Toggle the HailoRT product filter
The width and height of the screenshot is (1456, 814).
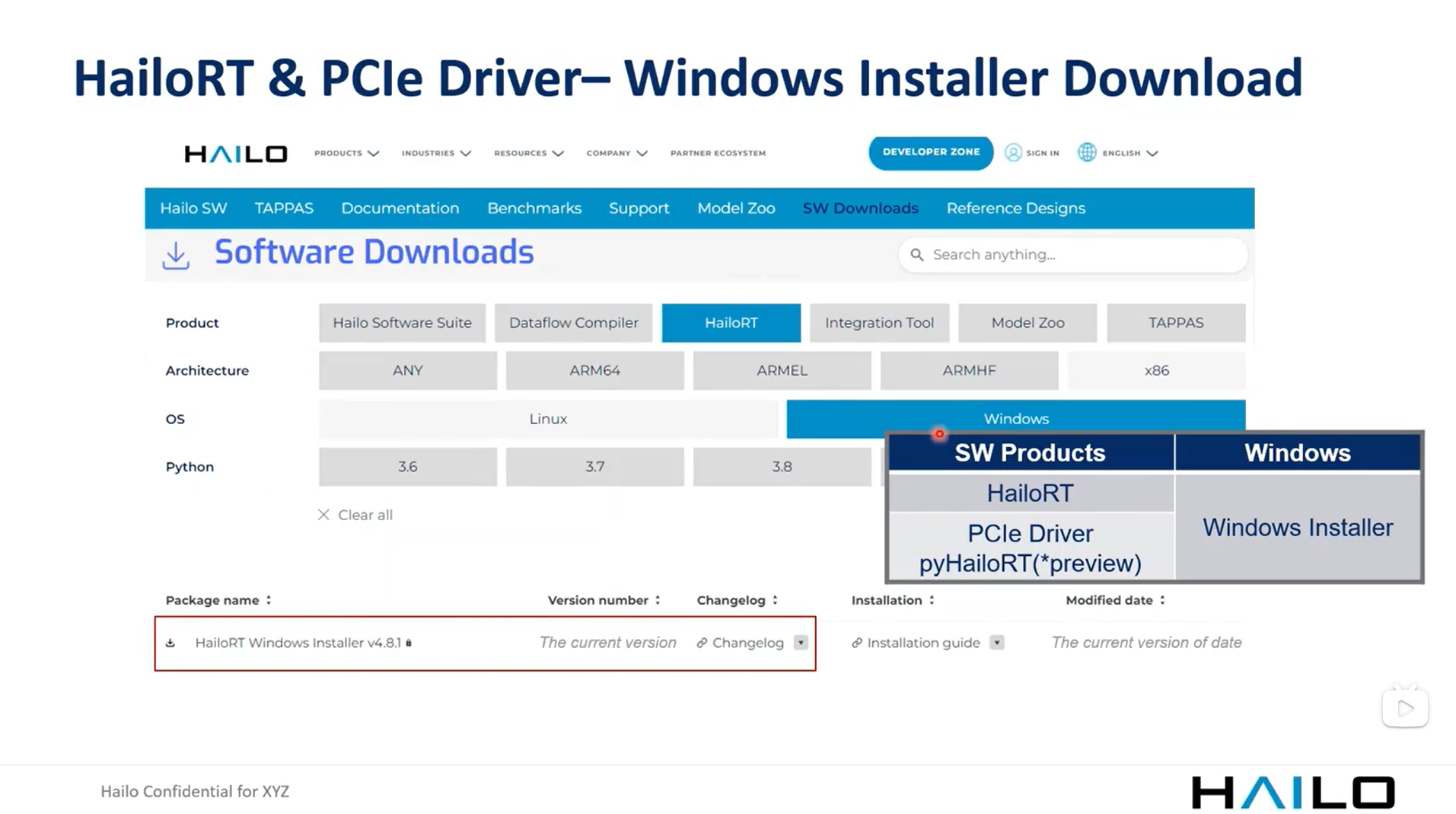pyautogui.click(x=731, y=323)
